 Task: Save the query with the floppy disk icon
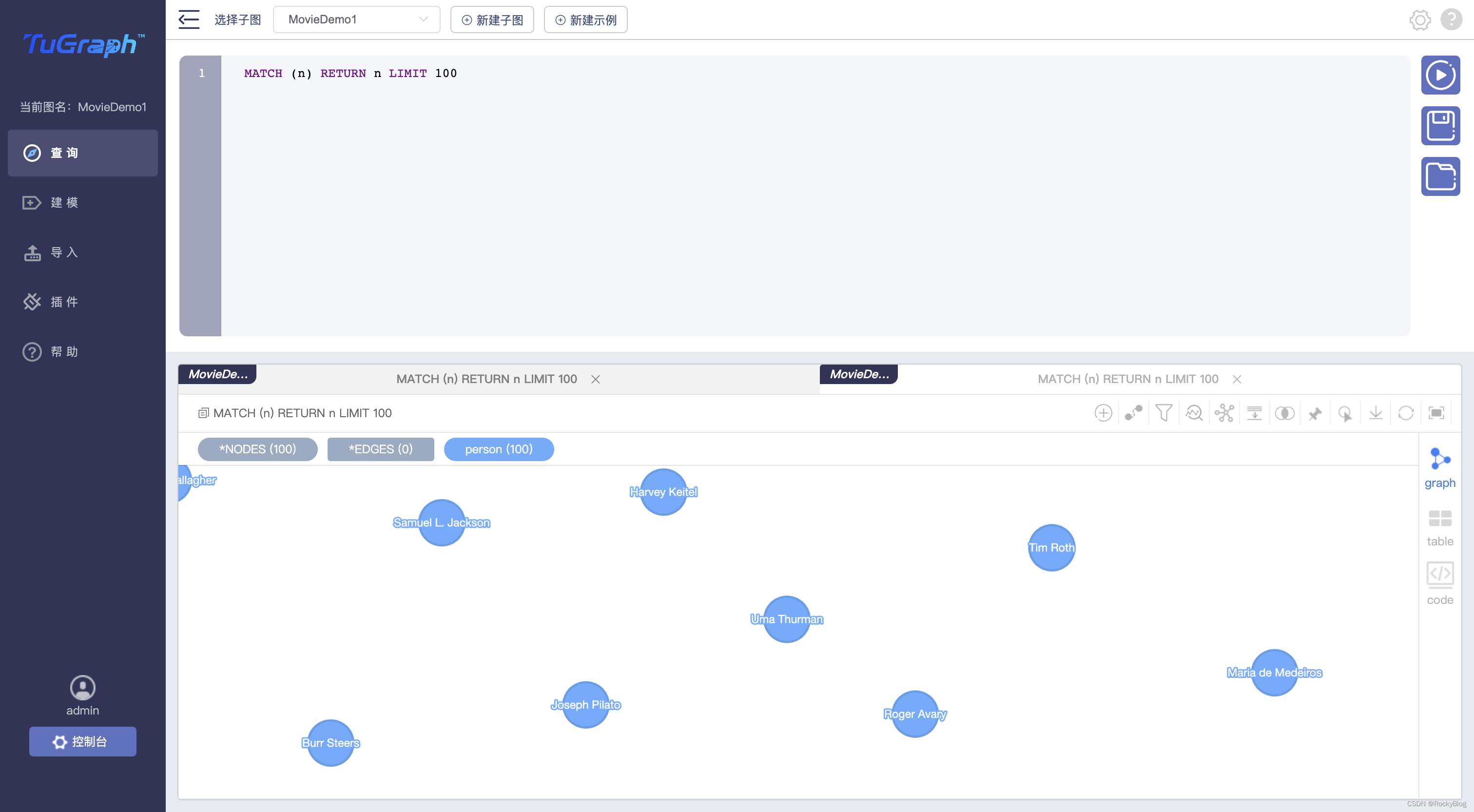point(1440,126)
